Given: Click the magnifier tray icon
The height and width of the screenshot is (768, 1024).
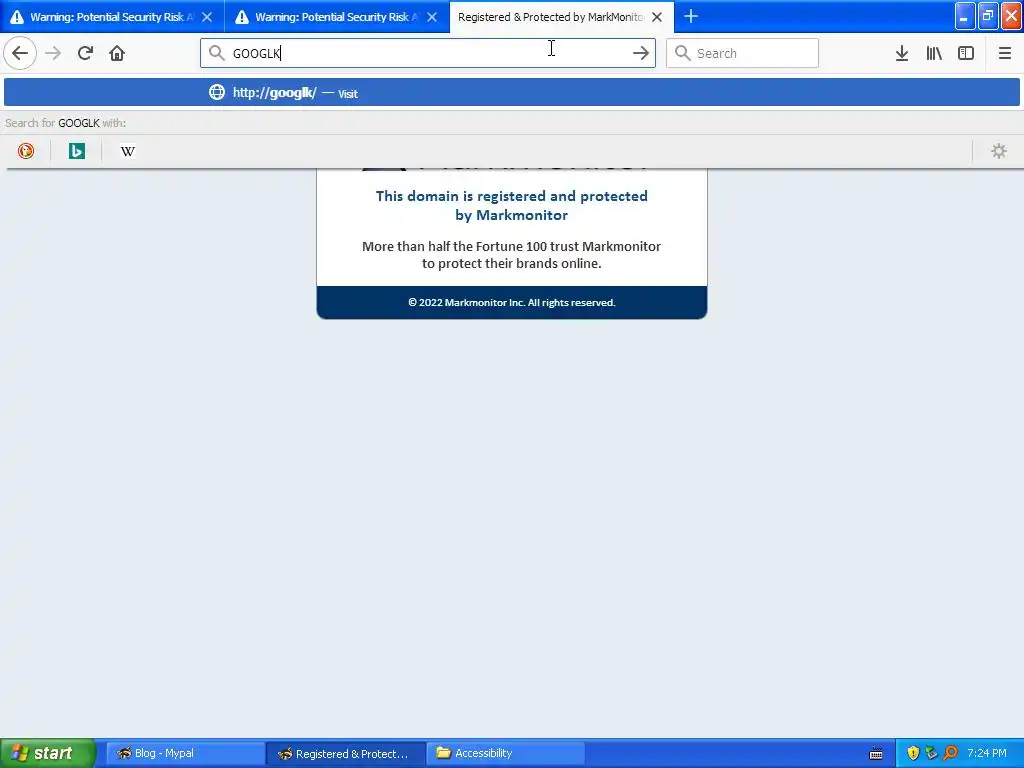Looking at the screenshot, I should pyautogui.click(x=950, y=753).
